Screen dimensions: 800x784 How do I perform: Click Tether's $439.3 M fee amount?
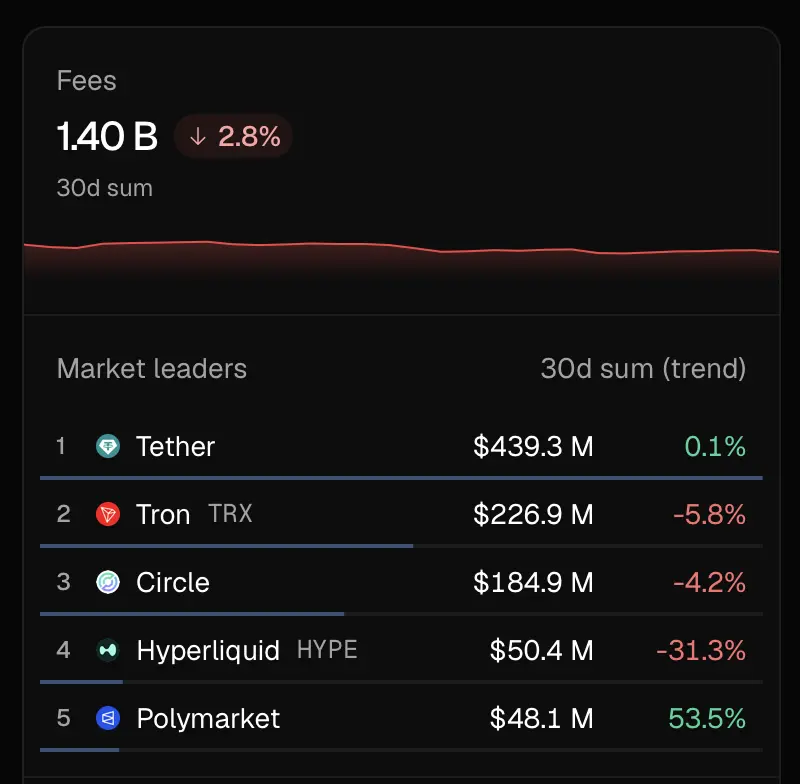533,446
